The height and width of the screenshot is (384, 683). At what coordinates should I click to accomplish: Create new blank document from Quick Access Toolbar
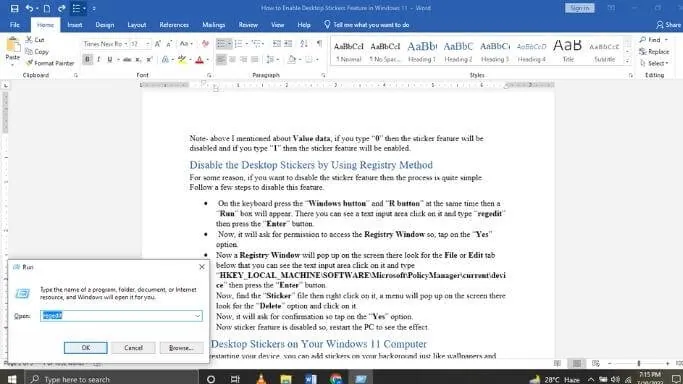pyautogui.click(x=47, y=8)
